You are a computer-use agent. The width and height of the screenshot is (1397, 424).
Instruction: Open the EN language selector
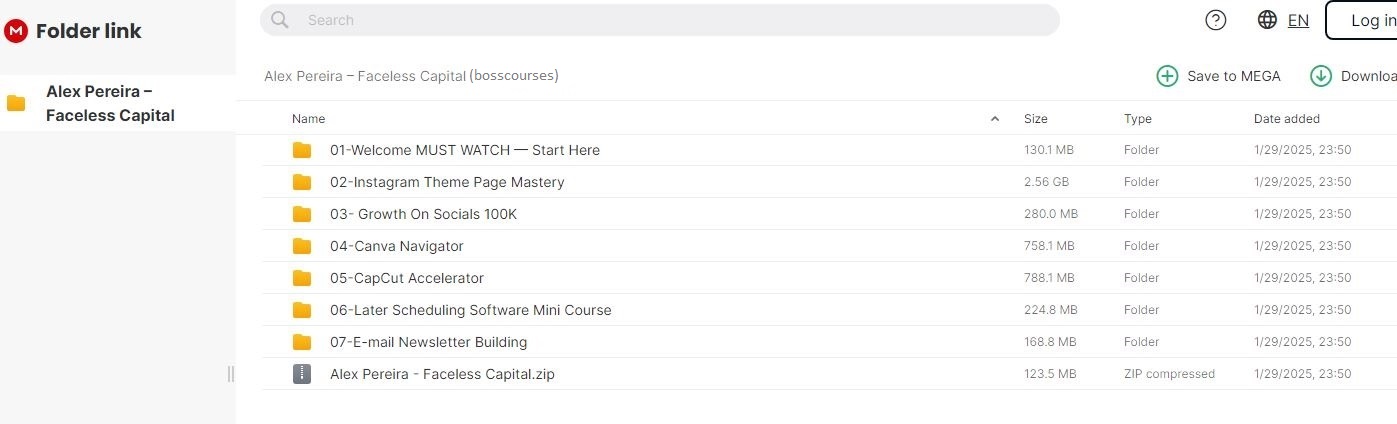(x=1298, y=20)
